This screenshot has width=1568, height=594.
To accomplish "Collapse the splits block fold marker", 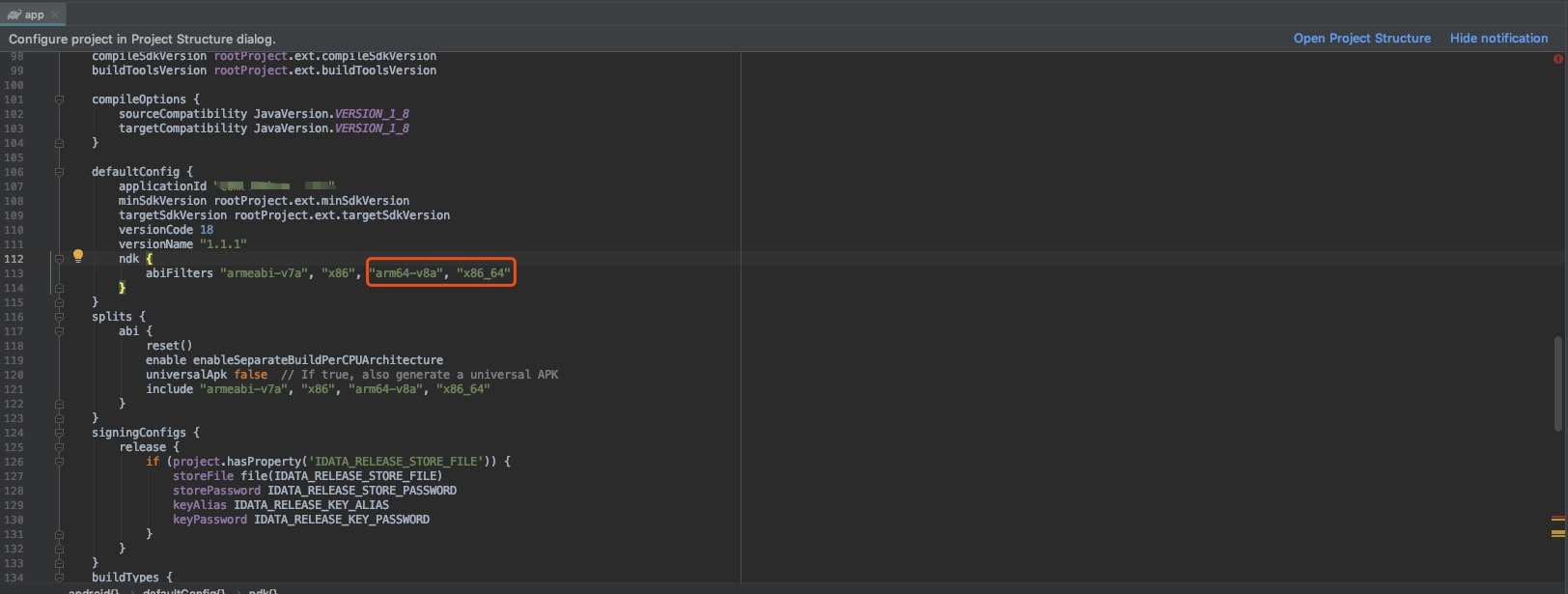I will [x=59, y=317].
